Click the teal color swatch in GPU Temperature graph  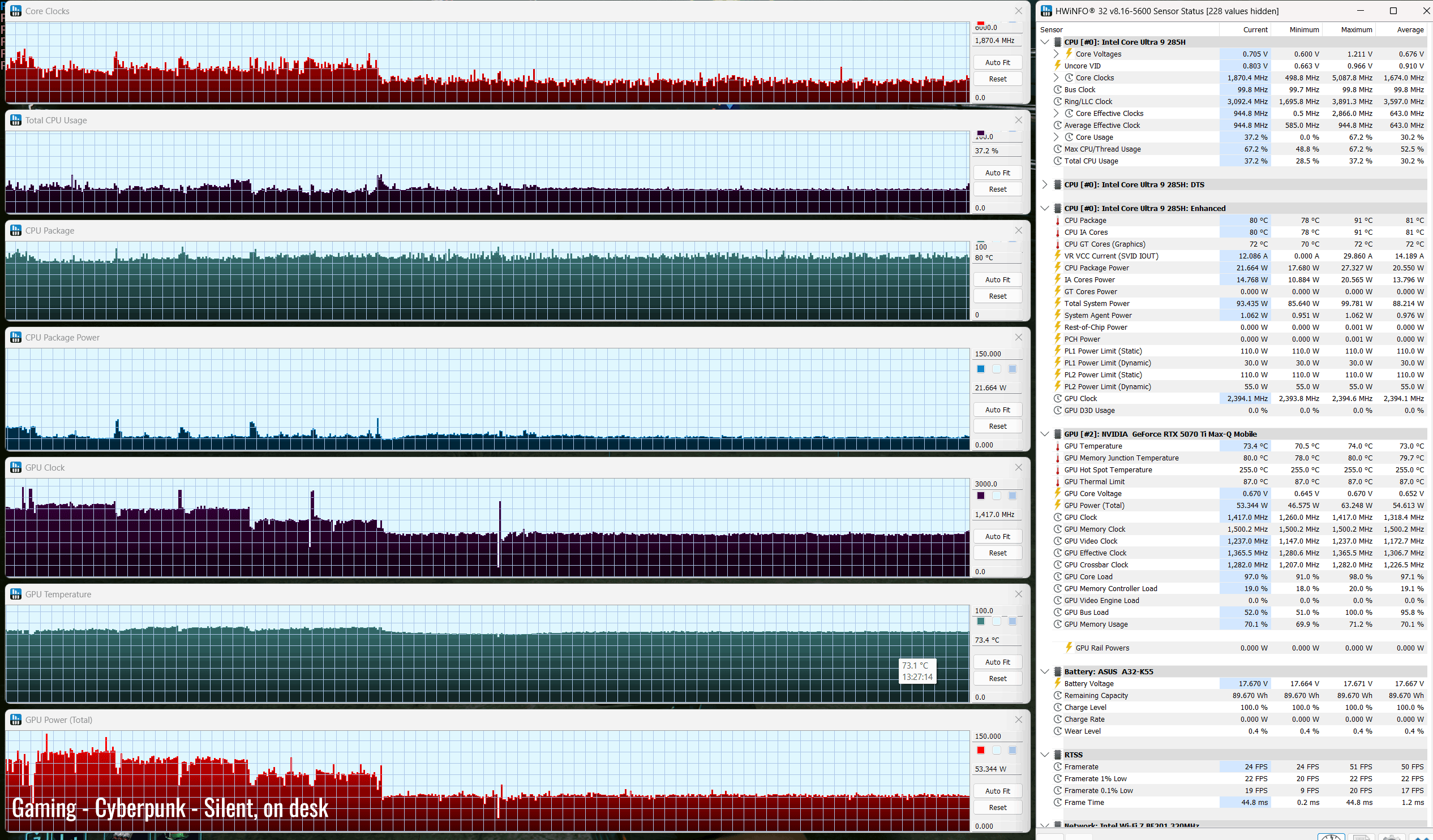click(x=980, y=621)
